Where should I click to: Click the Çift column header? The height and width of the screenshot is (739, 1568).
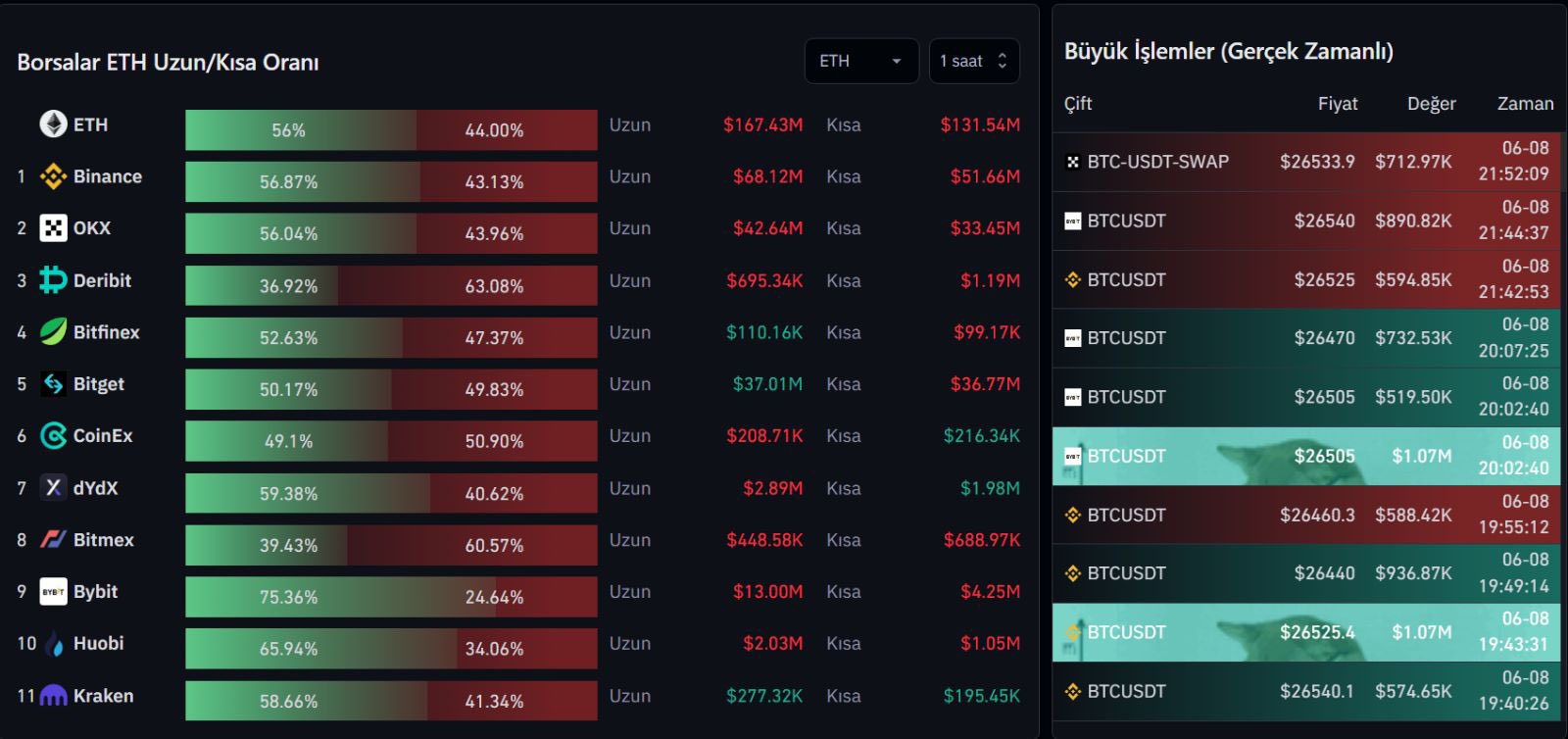click(1078, 104)
